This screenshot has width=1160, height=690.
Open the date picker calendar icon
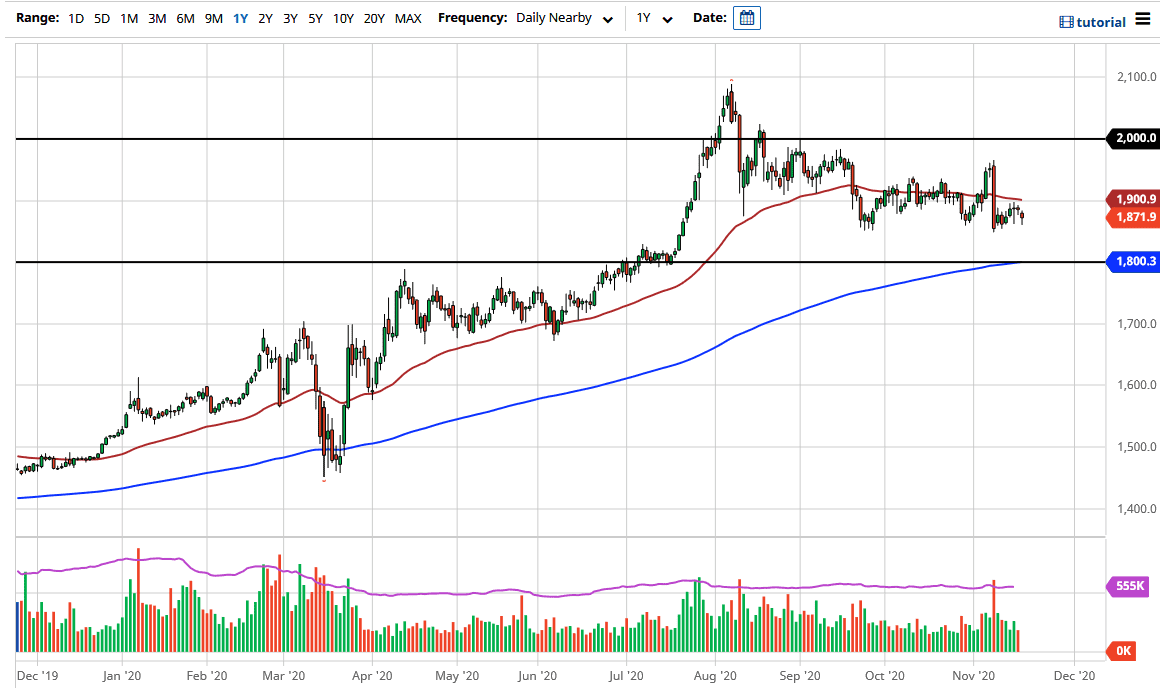pyautogui.click(x=746, y=18)
